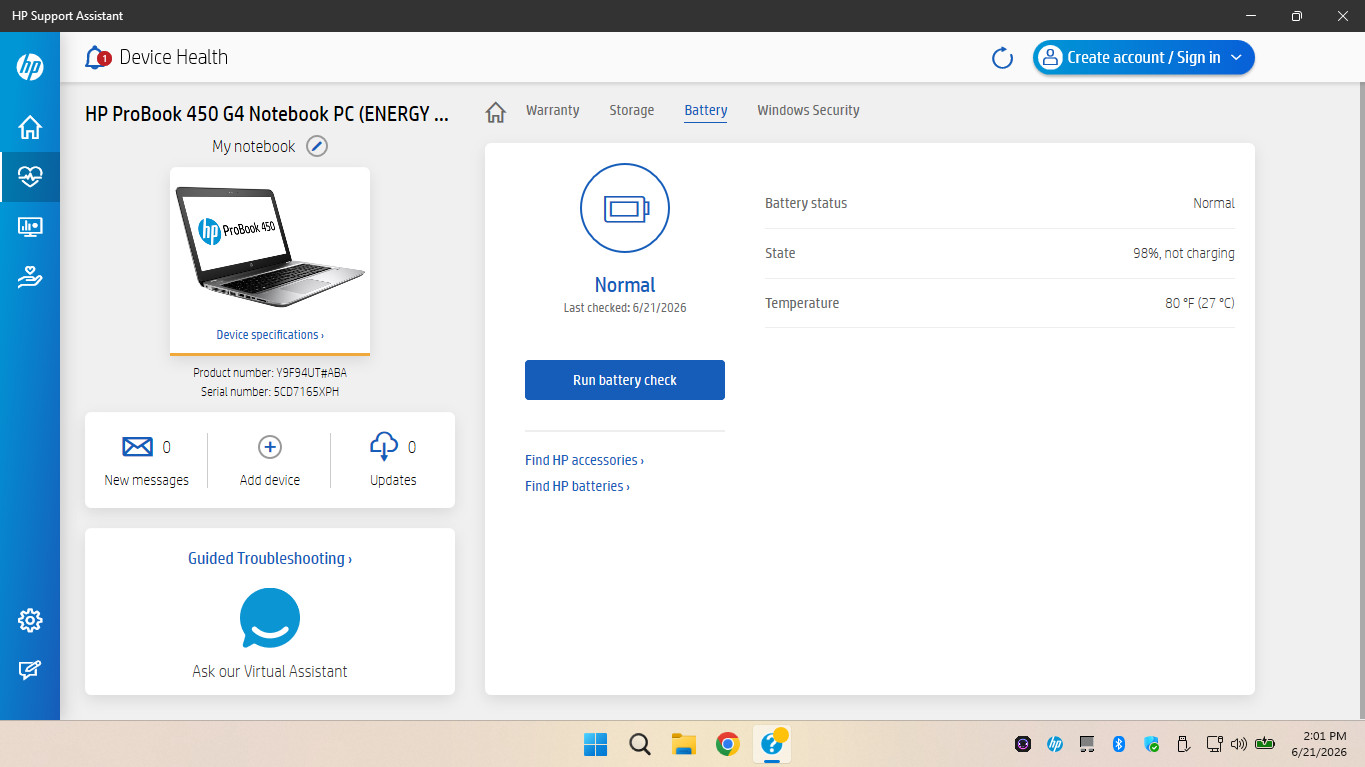This screenshot has height=767, width=1365.
Task: Select the Battery tab
Action: 706,110
